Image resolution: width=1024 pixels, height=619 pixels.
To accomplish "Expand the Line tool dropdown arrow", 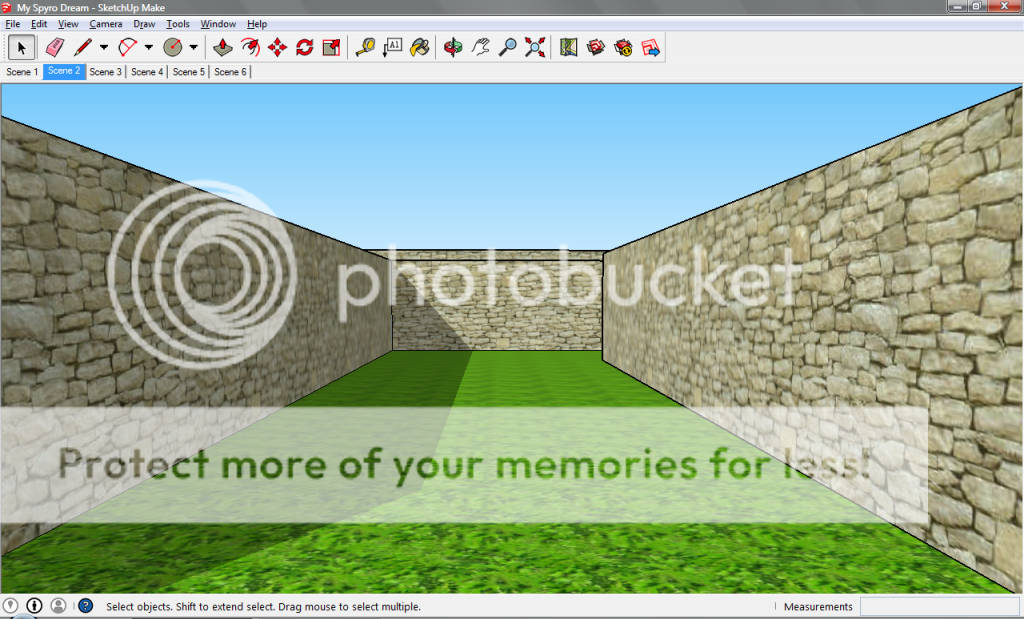I will (x=104, y=47).
